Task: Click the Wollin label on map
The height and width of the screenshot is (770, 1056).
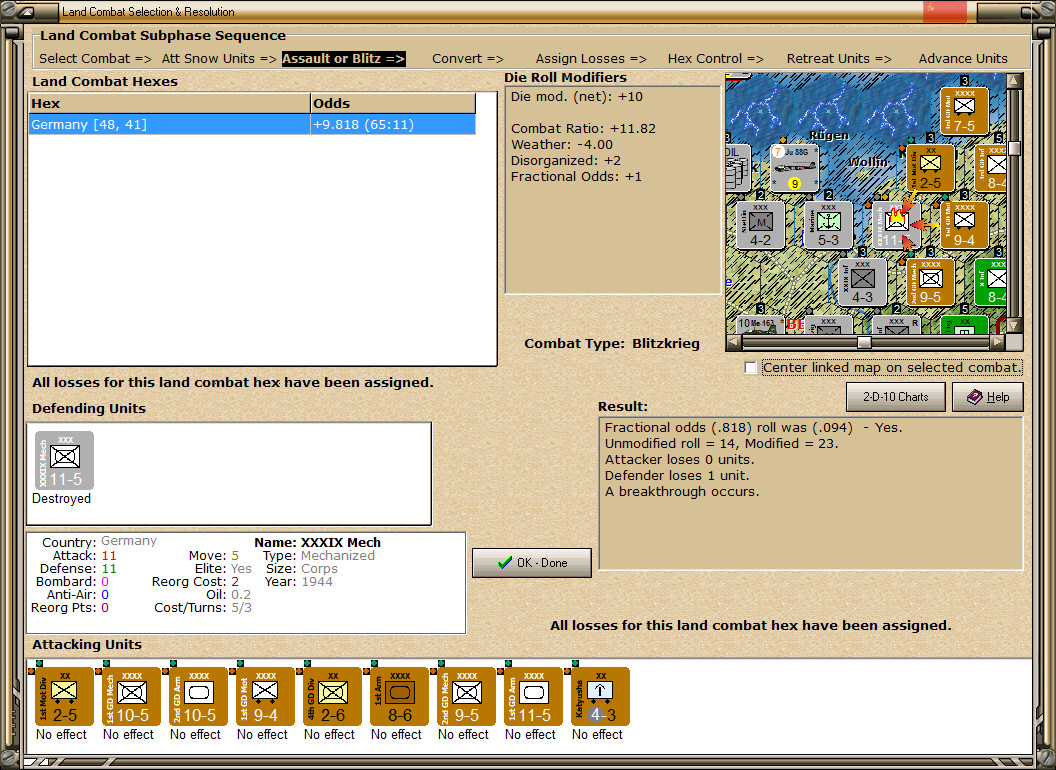Action: pyautogui.click(x=868, y=162)
